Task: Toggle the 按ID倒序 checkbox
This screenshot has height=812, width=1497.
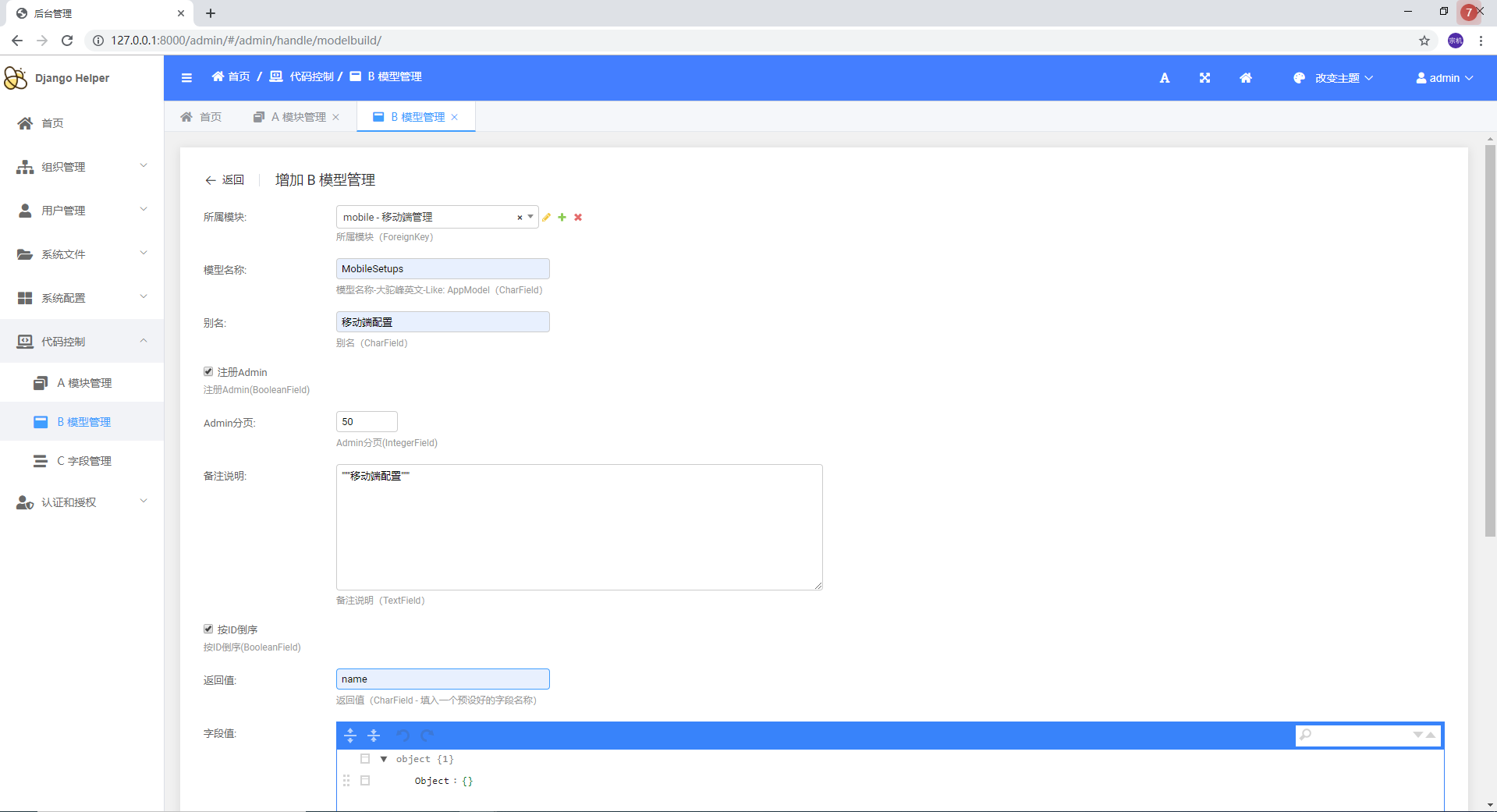Action: tap(208, 629)
